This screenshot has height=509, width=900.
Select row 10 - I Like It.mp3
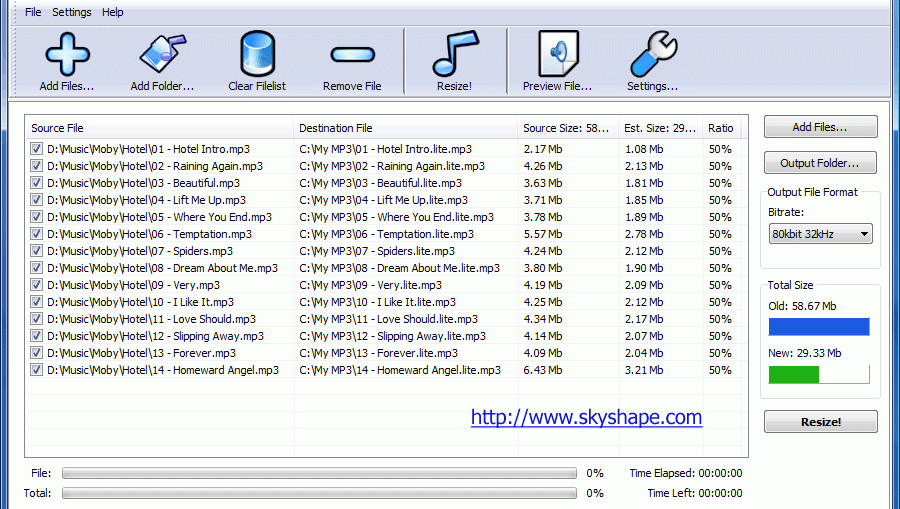(141, 302)
